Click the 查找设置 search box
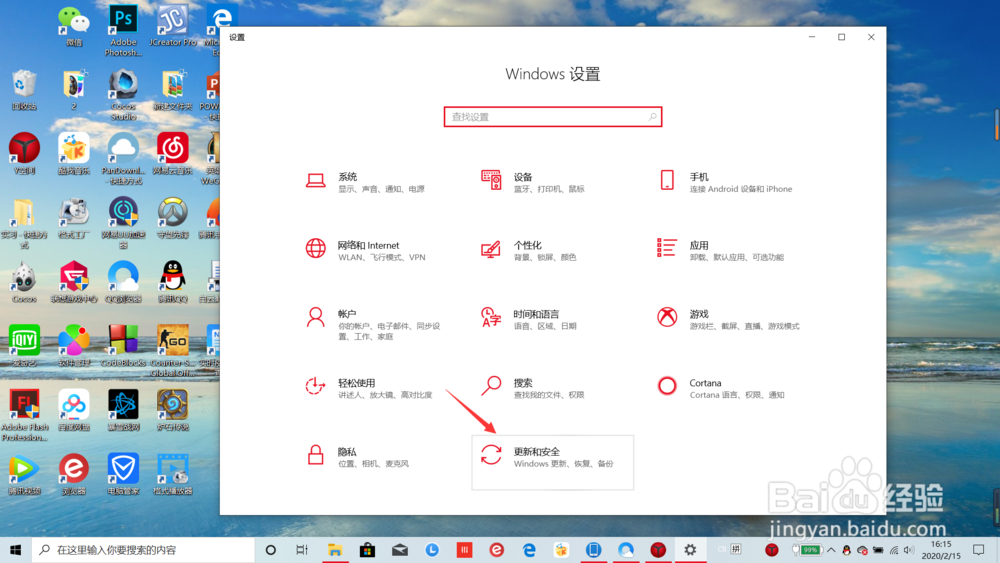 tap(552, 117)
